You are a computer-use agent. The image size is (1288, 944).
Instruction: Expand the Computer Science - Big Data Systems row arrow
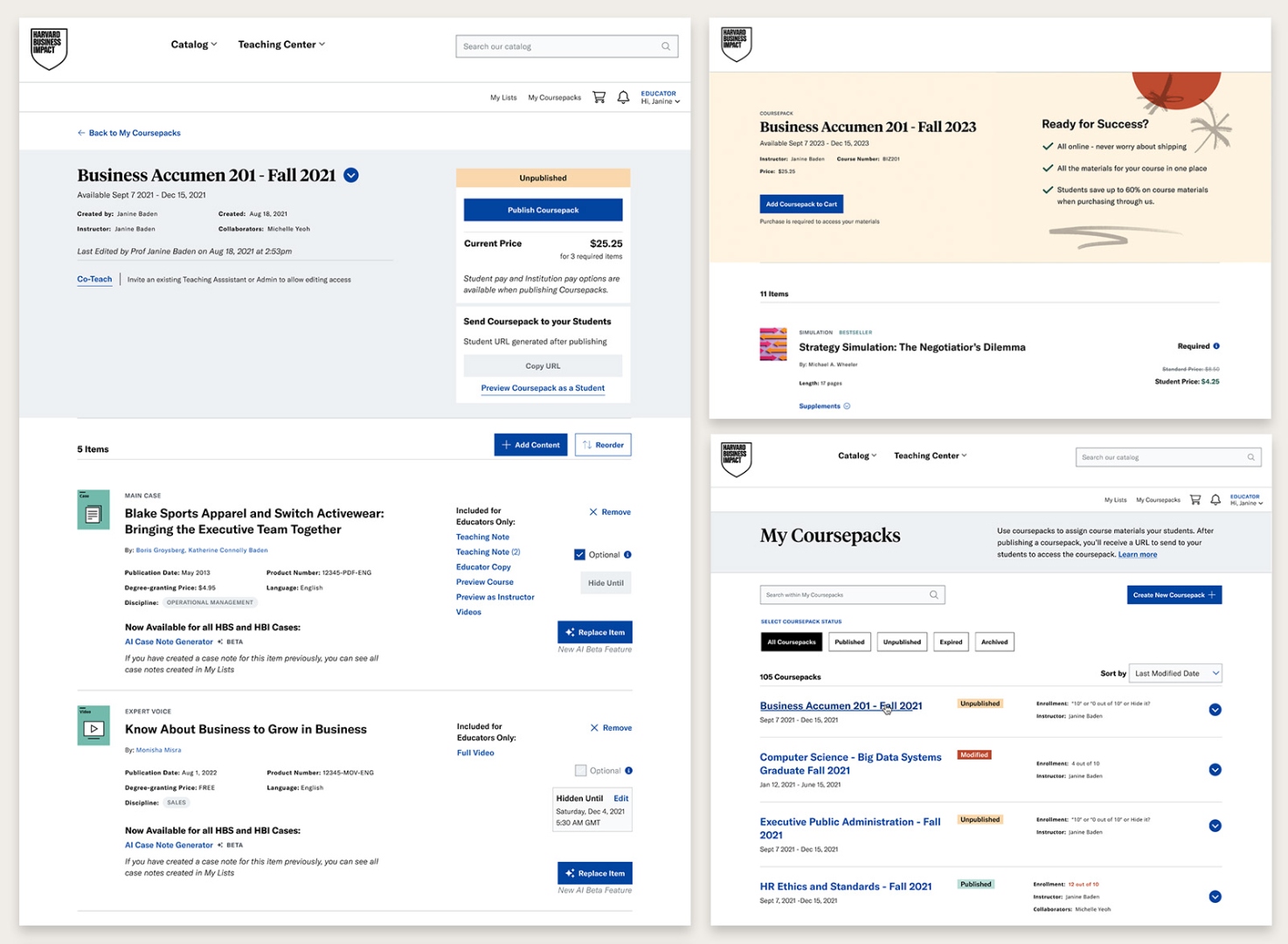coord(1215,770)
